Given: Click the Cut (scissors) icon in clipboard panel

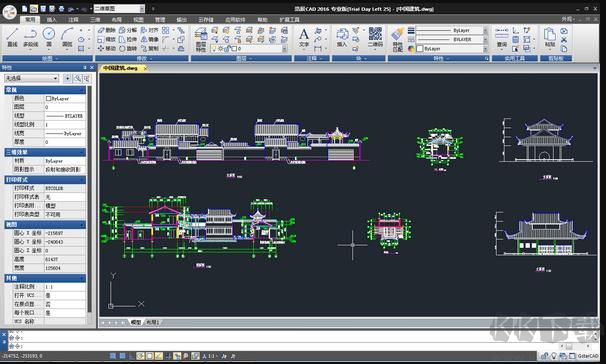Looking at the screenshot, I should (564, 40).
